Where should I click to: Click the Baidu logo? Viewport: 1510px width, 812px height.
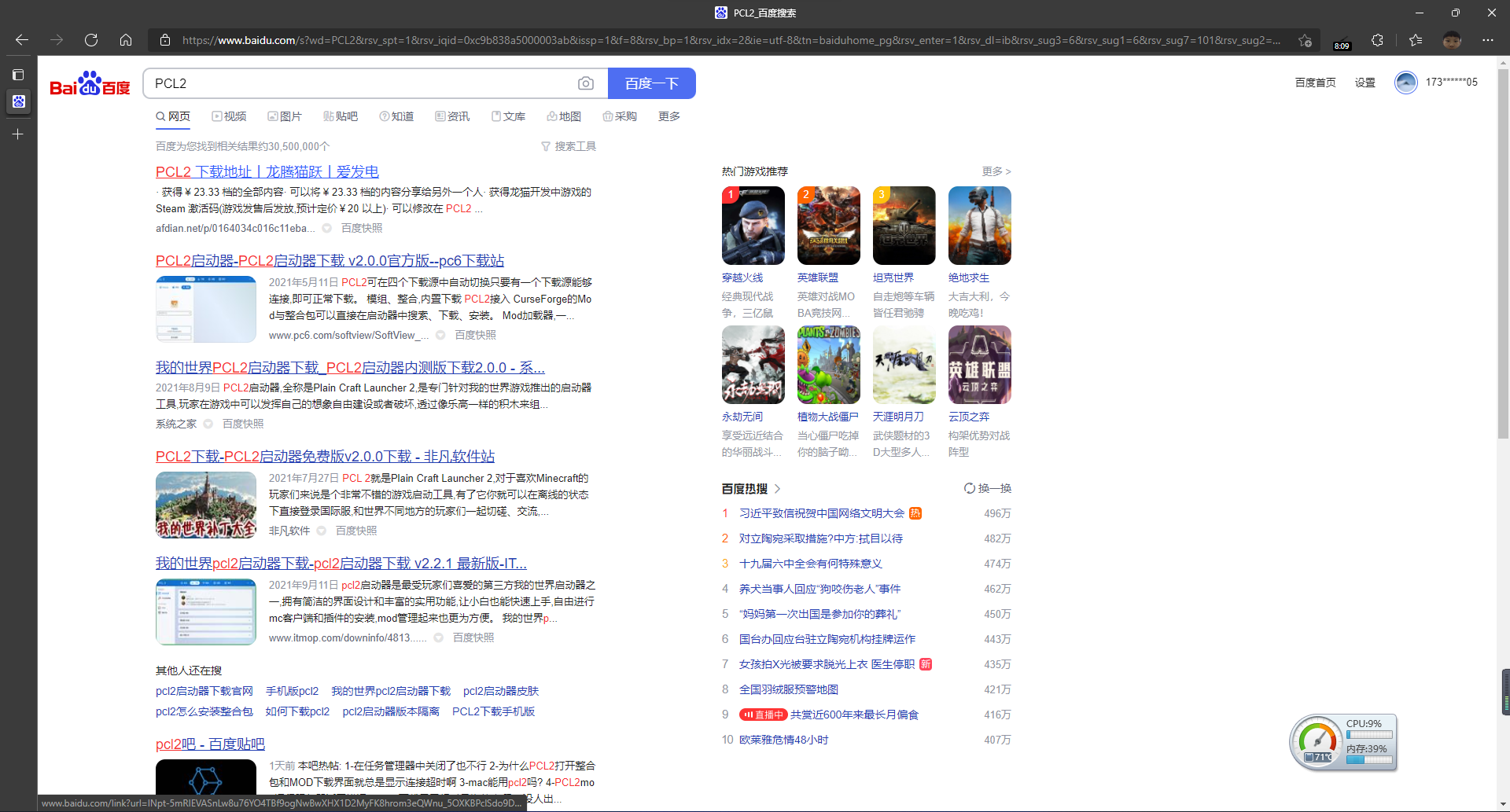[90, 83]
